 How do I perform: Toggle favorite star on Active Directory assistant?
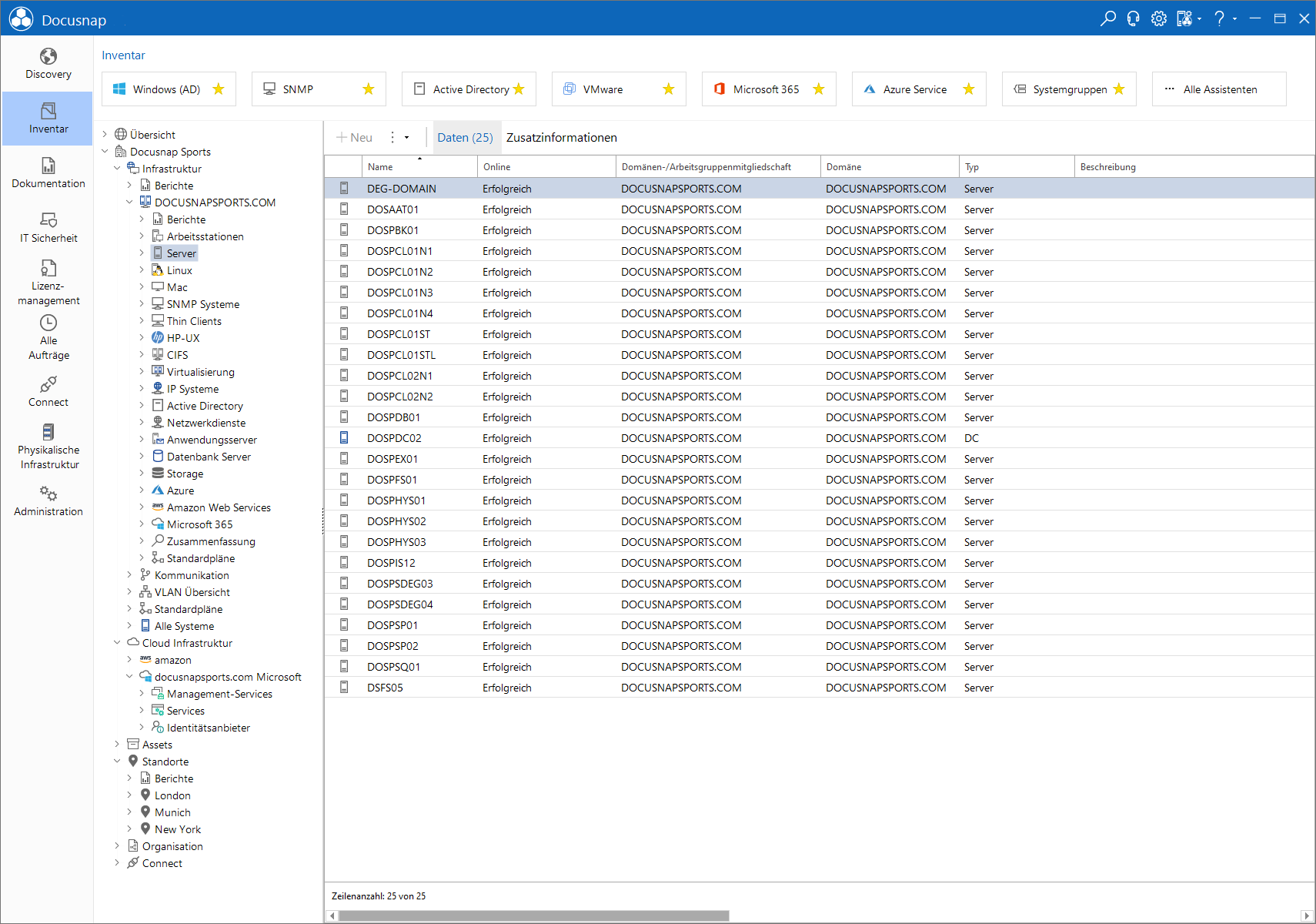pyautogui.click(x=519, y=89)
